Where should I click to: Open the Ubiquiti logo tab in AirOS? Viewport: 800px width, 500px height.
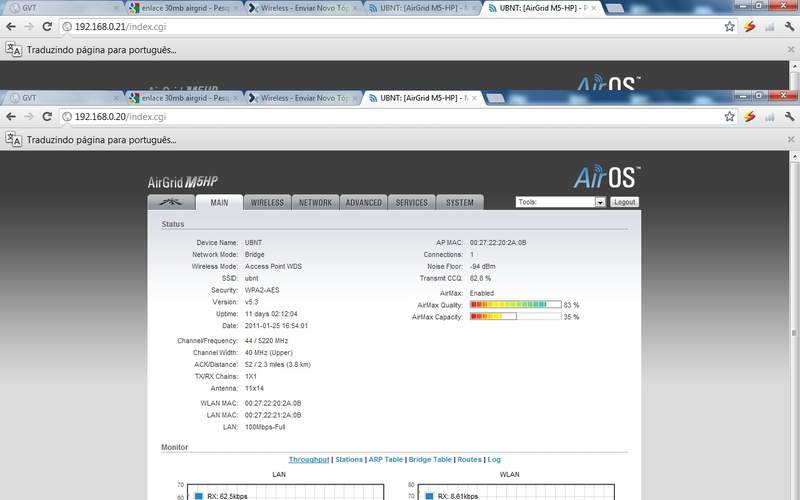(171, 203)
